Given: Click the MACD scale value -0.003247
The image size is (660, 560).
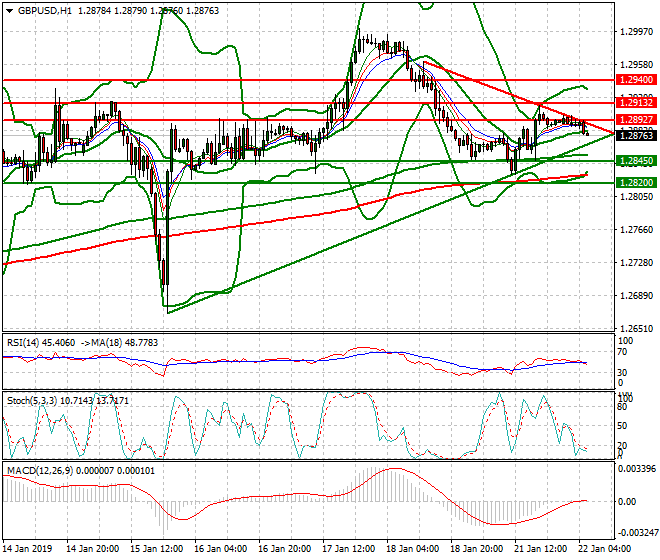Looking at the screenshot, I should (637, 533).
